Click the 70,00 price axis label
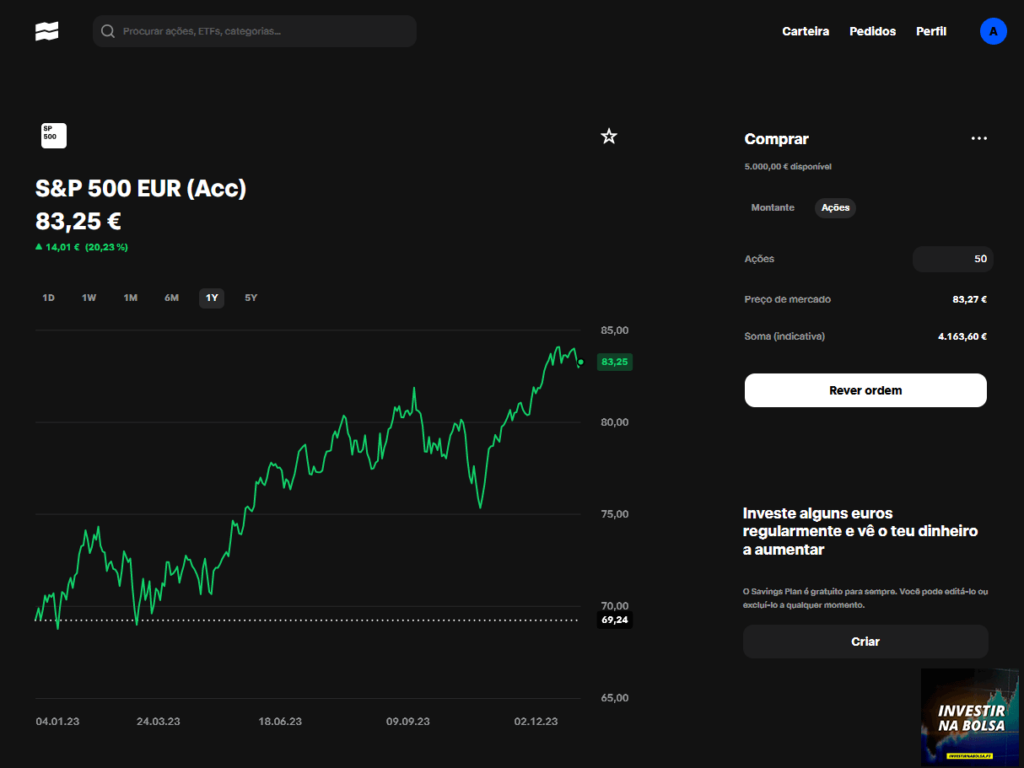The width and height of the screenshot is (1024, 768). 615,606
